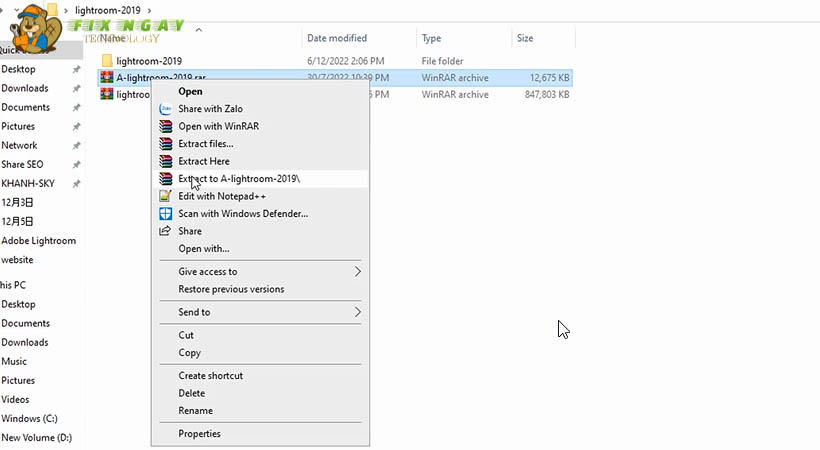
Task: Click the WinRAR icon beside Extract Here
Action: [x=166, y=161]
